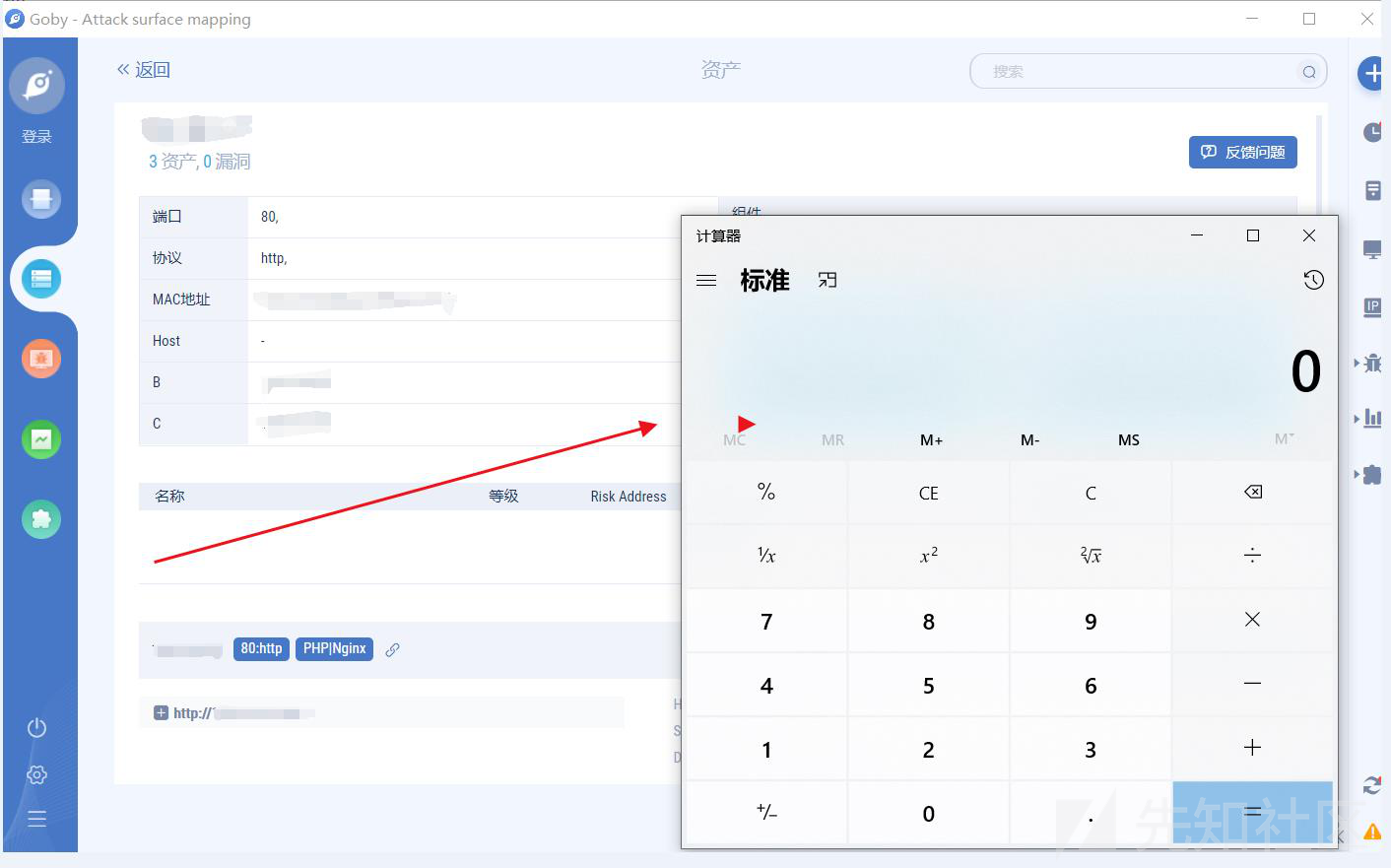The image size is (1391, 868).
Task: Click the Goby login avatar icon
Action: [37, 85]
